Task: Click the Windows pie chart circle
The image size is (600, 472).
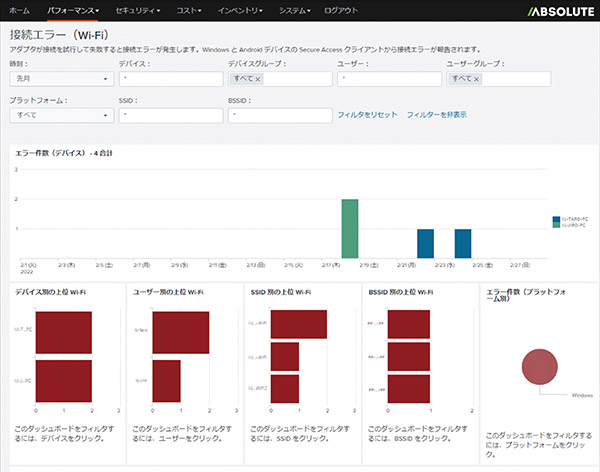Action: pyautogui.click(x=538, y=366)
